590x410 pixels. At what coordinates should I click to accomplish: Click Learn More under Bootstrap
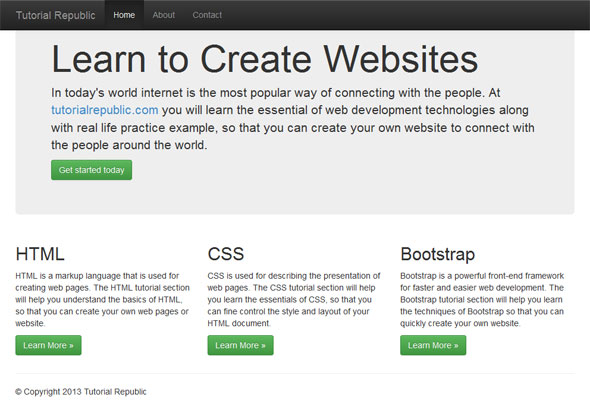433,345
